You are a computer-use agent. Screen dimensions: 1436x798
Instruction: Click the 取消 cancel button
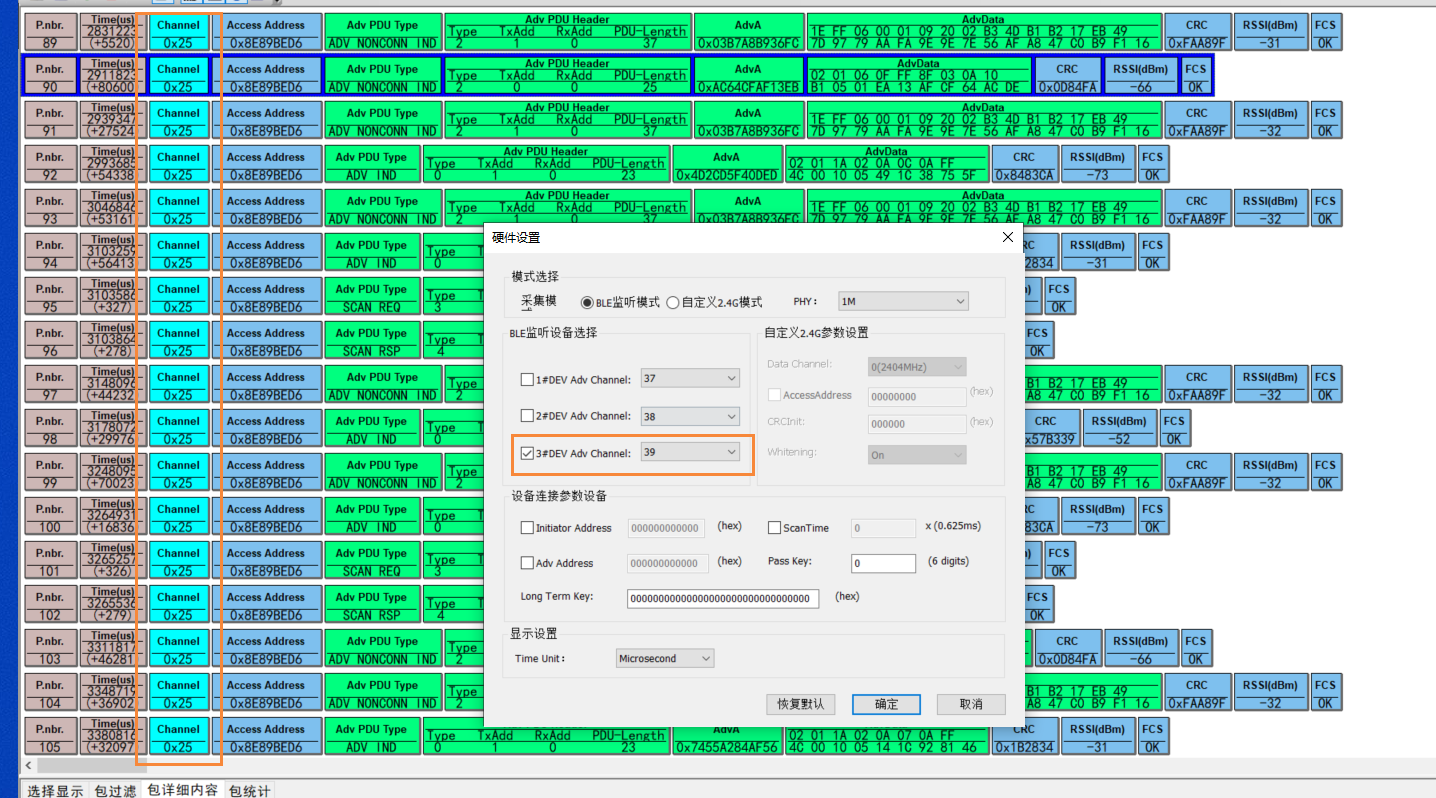tap(971, 704)
